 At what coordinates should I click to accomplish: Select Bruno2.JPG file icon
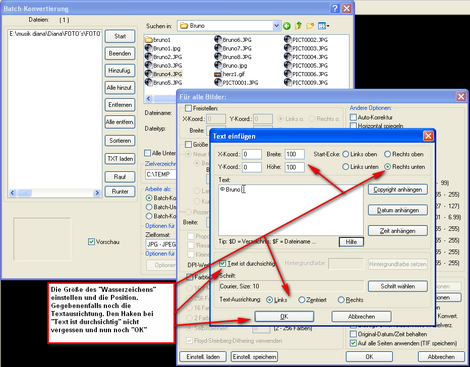pos(149,57)
